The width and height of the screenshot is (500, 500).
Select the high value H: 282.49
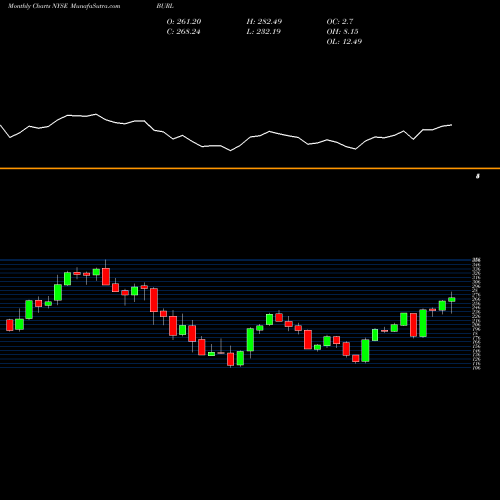coord(264,22)
